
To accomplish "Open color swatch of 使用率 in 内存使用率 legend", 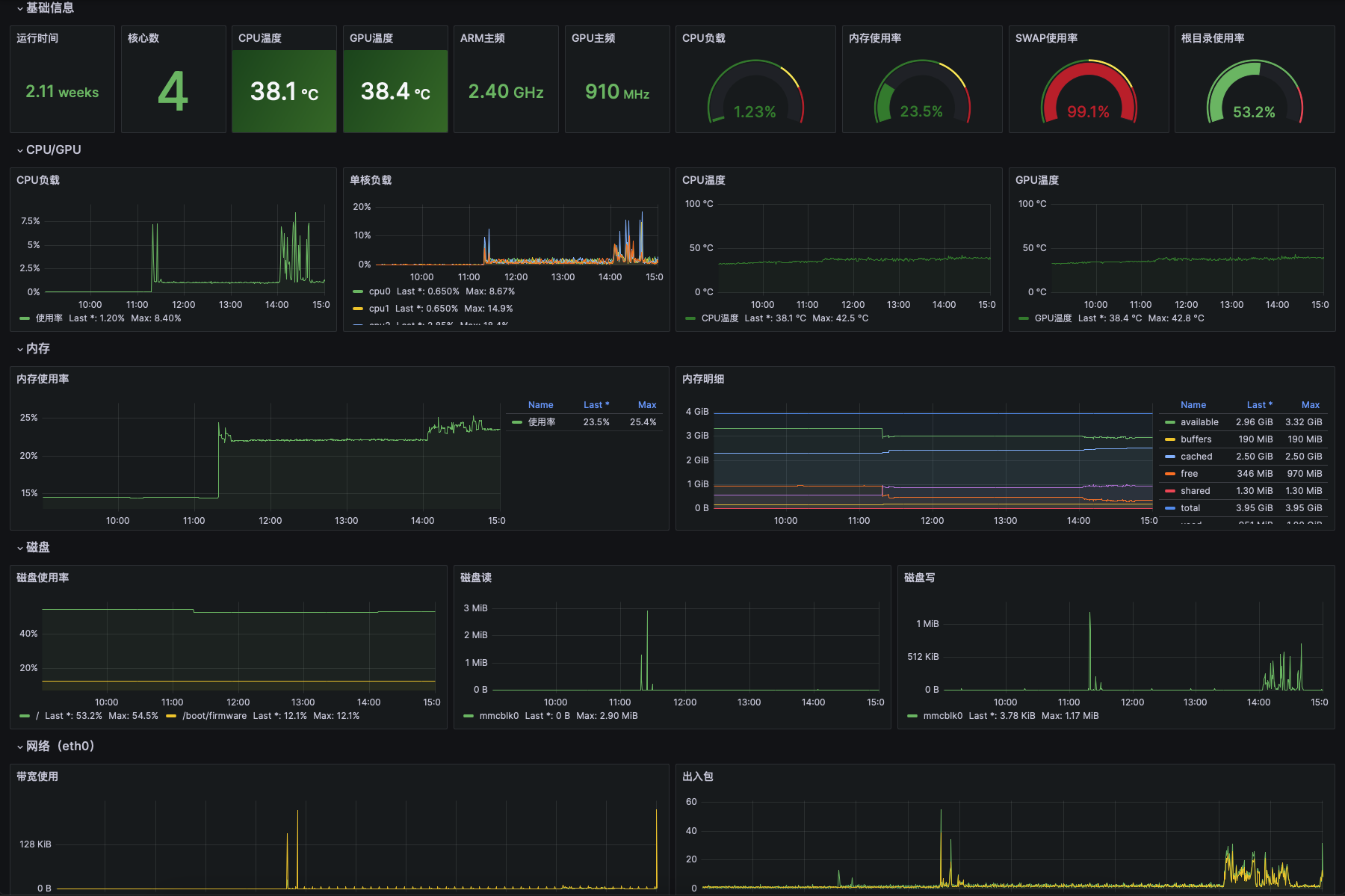I will coord(517,422).
